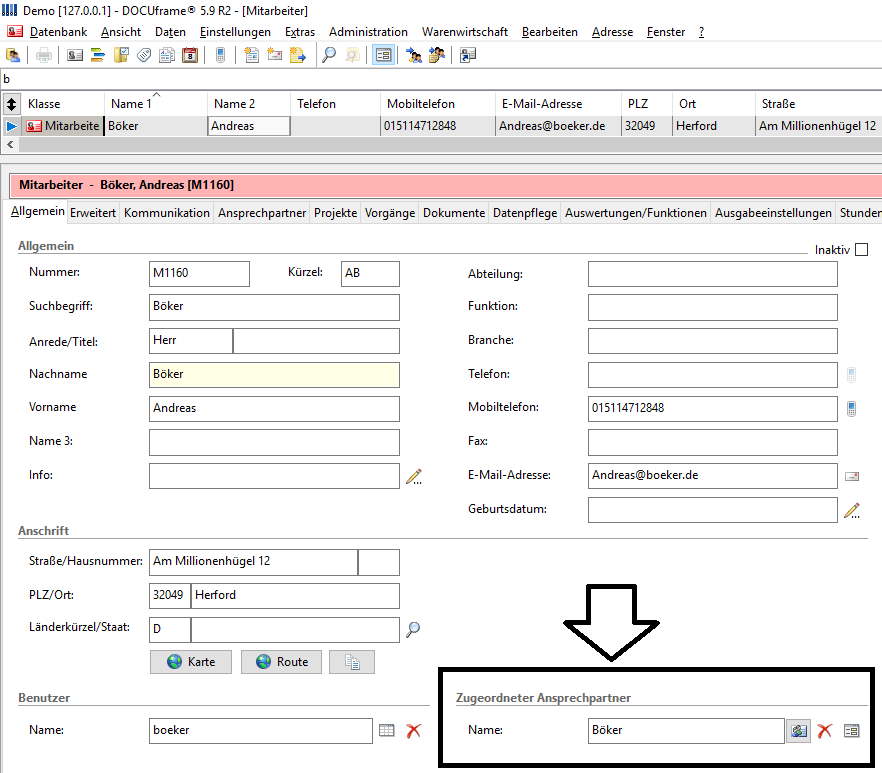Click the left scroll arrow under the list
This screenshot has height=773, width=882.
[x=10, y=145]
